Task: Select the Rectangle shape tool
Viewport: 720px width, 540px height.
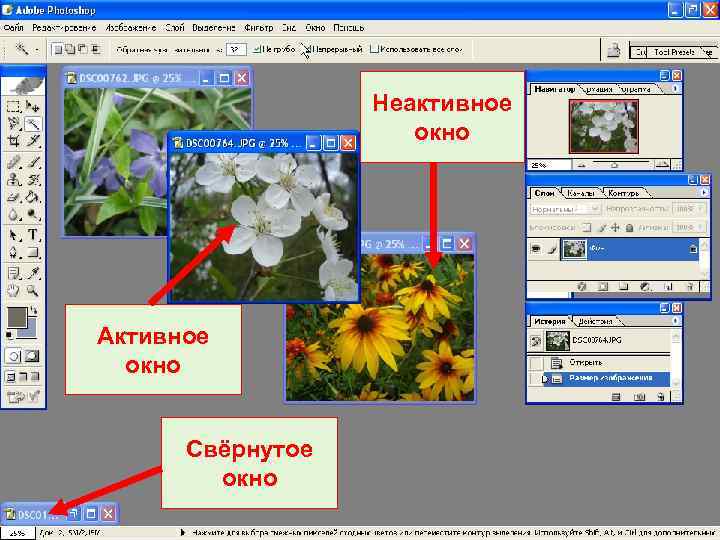Action: (x=33, y=253)
